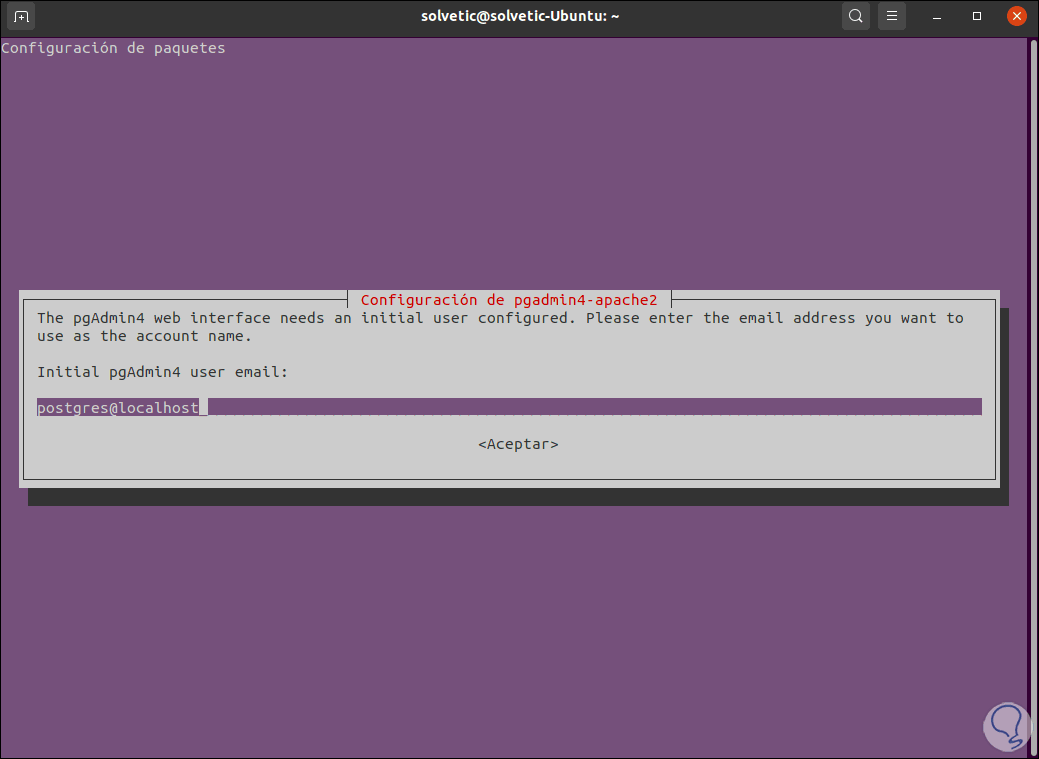Image resolution: width=1039 pixels, height=759 pixels.
Task: Click the lightbulb hint icon
Action: coord(1007,726)
